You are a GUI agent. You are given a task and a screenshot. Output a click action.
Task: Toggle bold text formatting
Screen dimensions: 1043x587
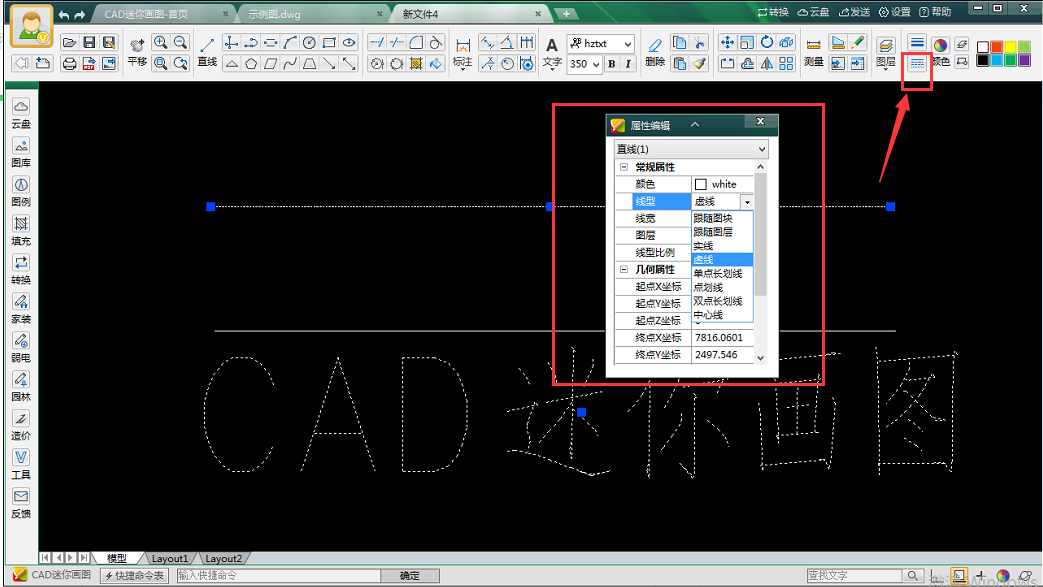611,64
